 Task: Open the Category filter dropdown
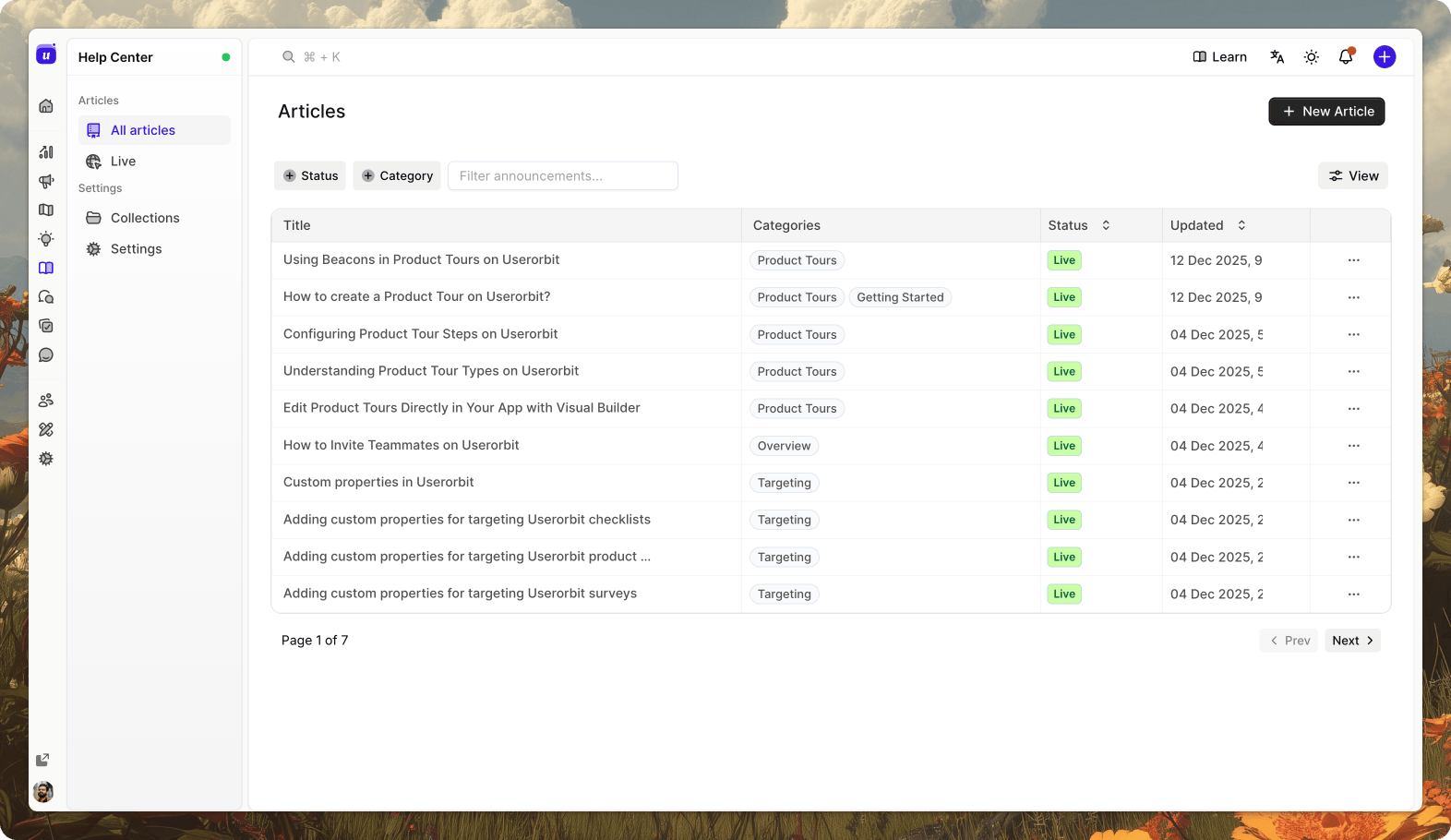click(397, 176)
